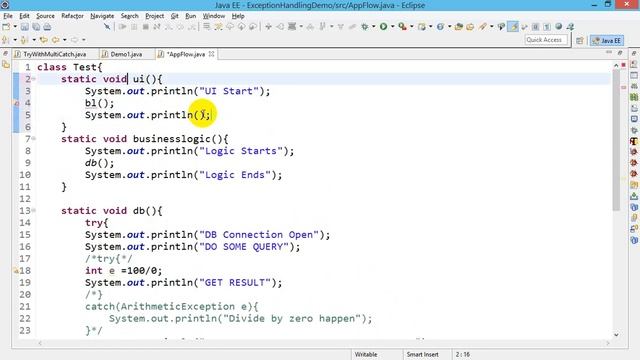Viewport: 640px width, 360px height.
Task: Open the Refactor menu
Action: [x=72, y=16]
